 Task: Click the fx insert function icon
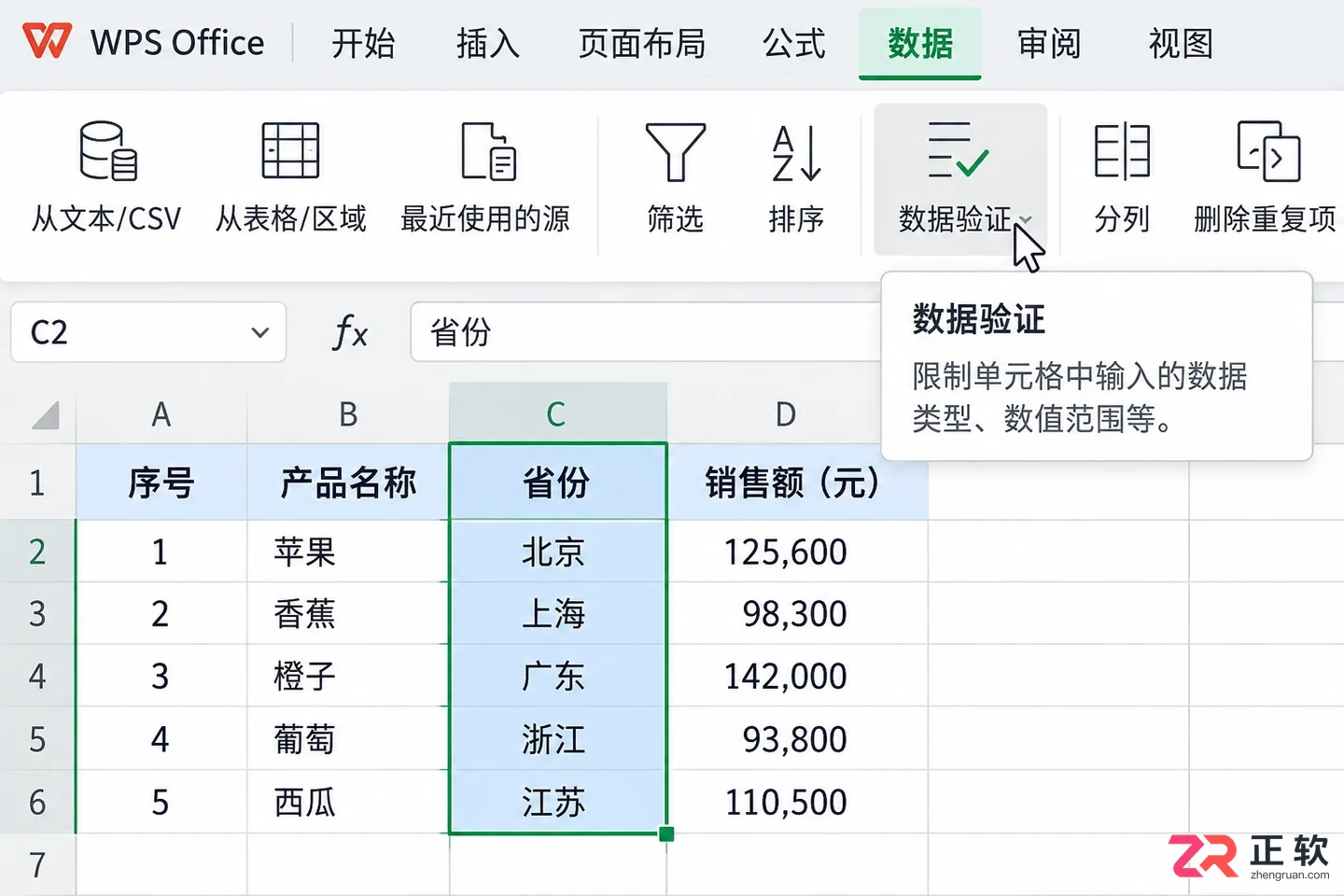click(350, 332)
